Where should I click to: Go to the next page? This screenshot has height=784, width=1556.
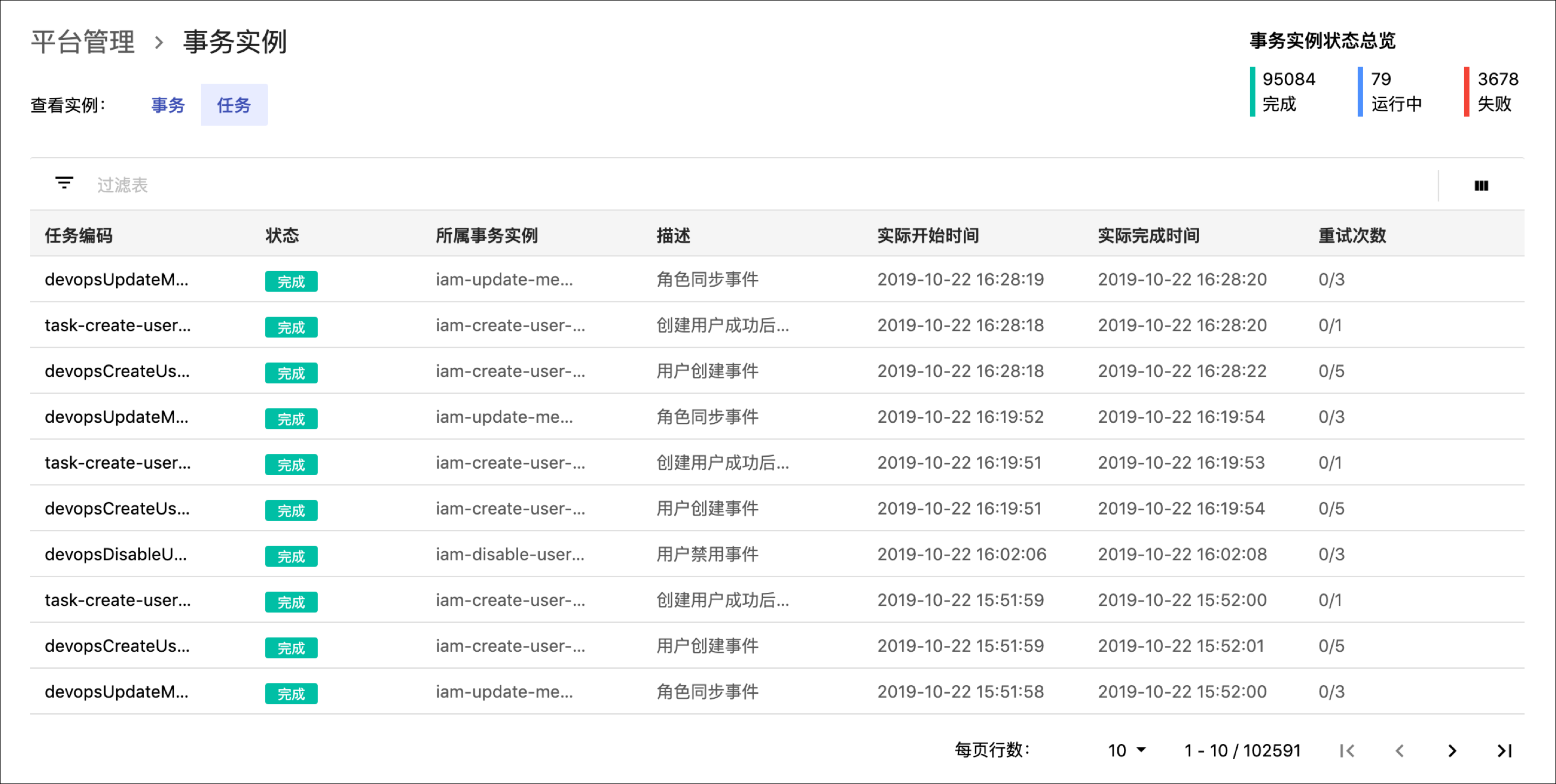click(1452, 750)
